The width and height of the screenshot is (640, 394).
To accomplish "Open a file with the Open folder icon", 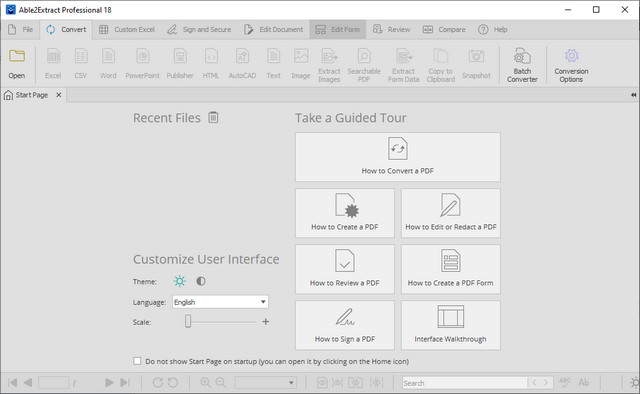I will coord(17,64).
